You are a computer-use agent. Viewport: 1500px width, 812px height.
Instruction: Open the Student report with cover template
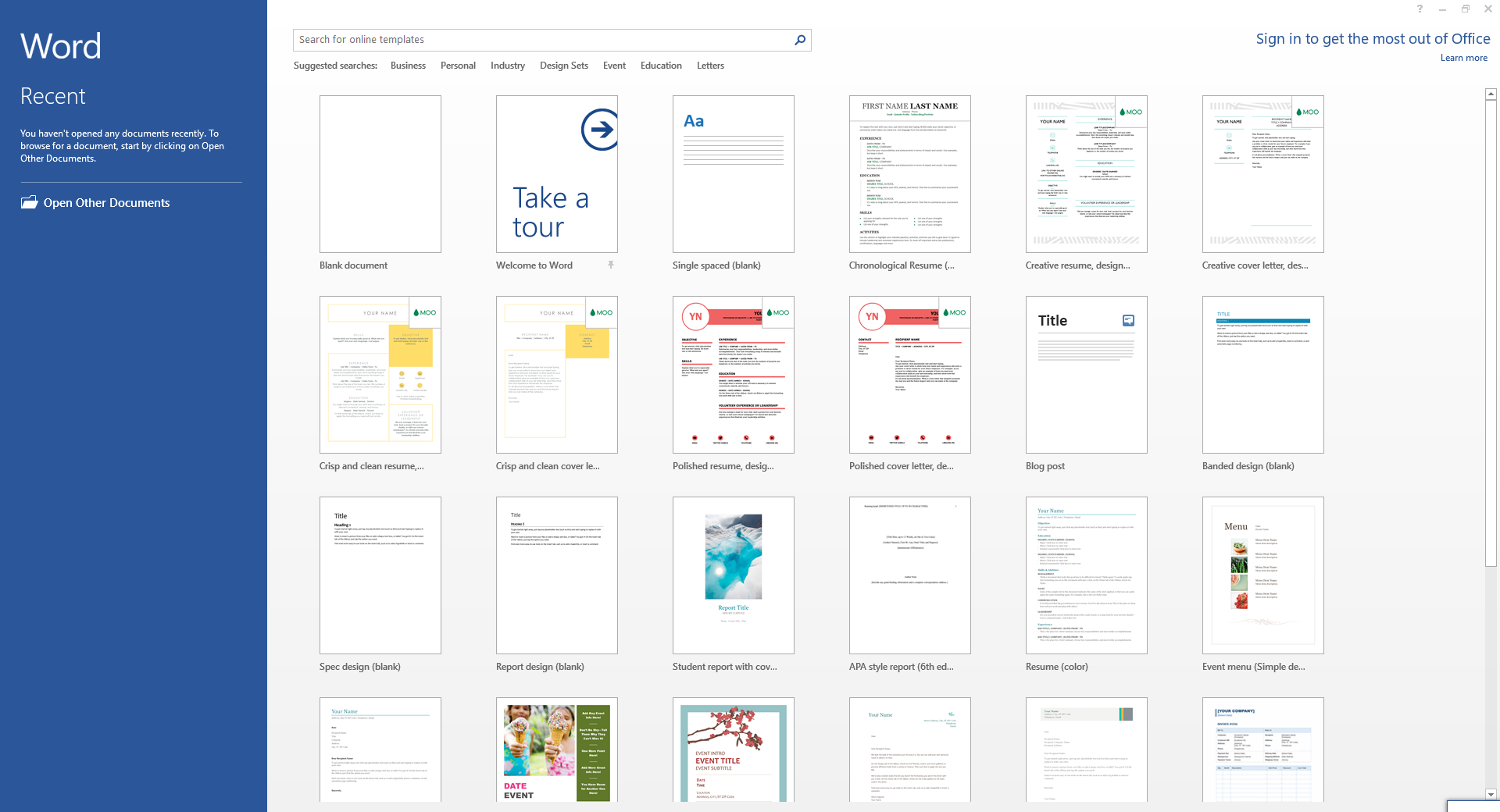pos(733,575)
